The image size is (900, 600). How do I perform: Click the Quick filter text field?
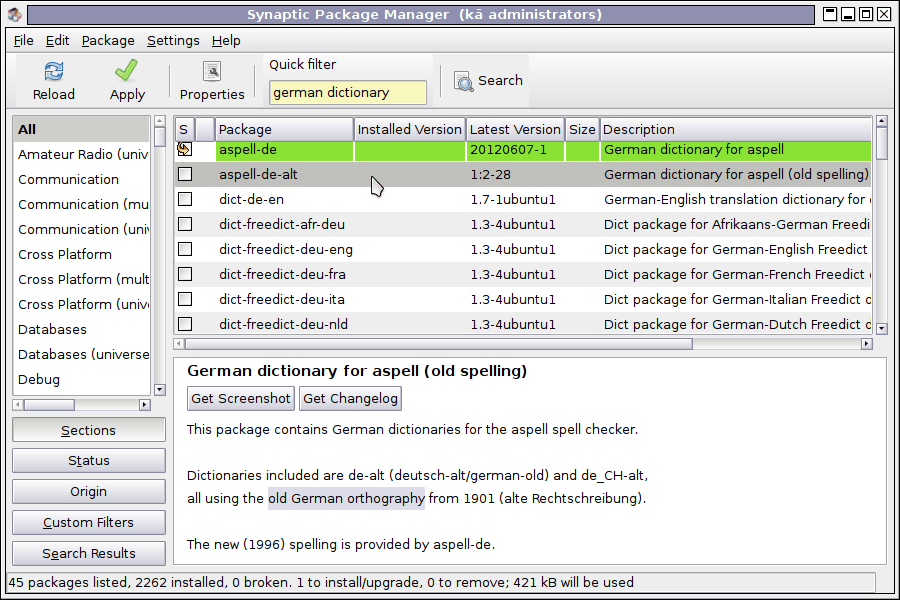[347, 92]
